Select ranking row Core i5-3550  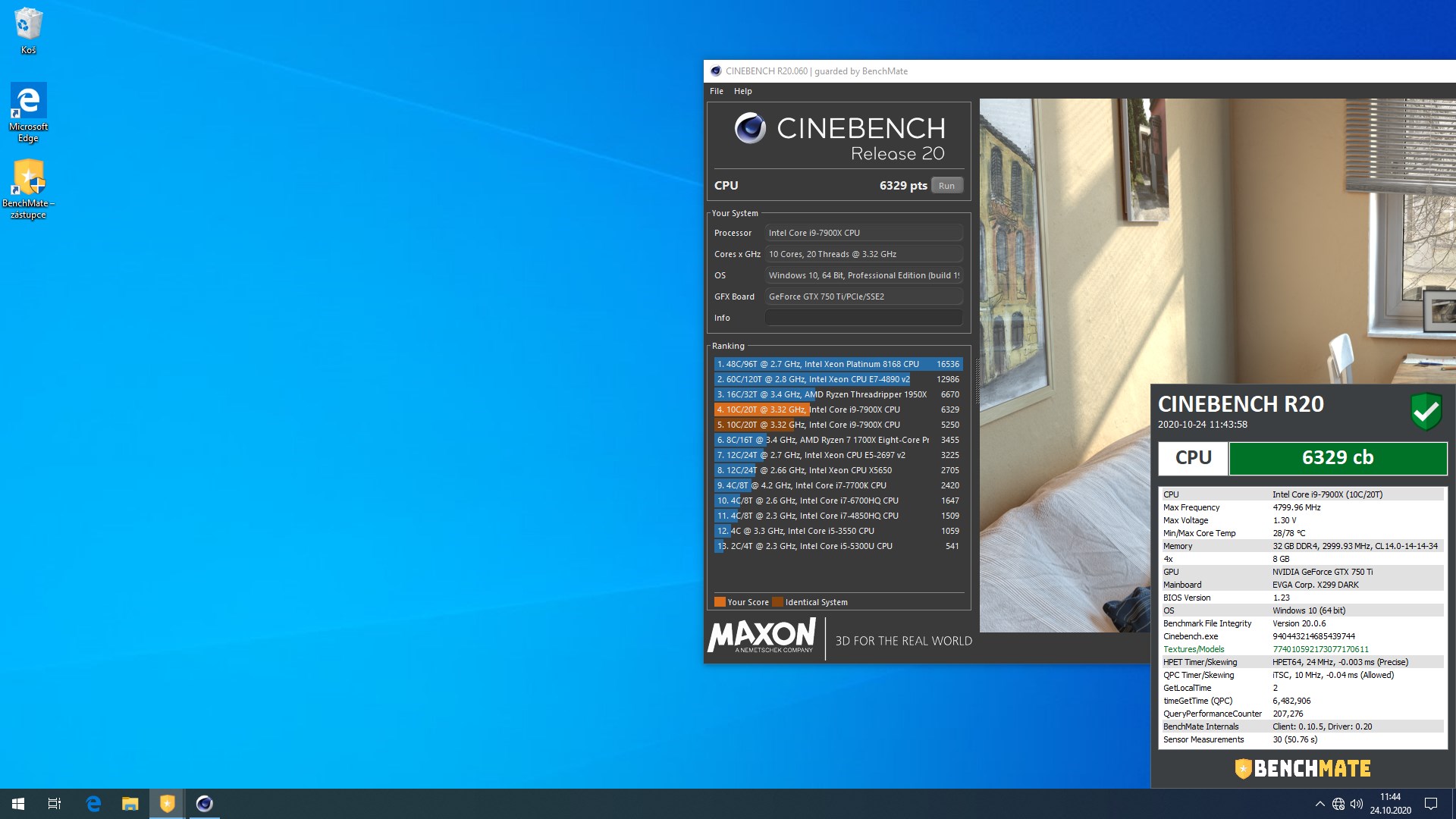[x=839, y=531]
